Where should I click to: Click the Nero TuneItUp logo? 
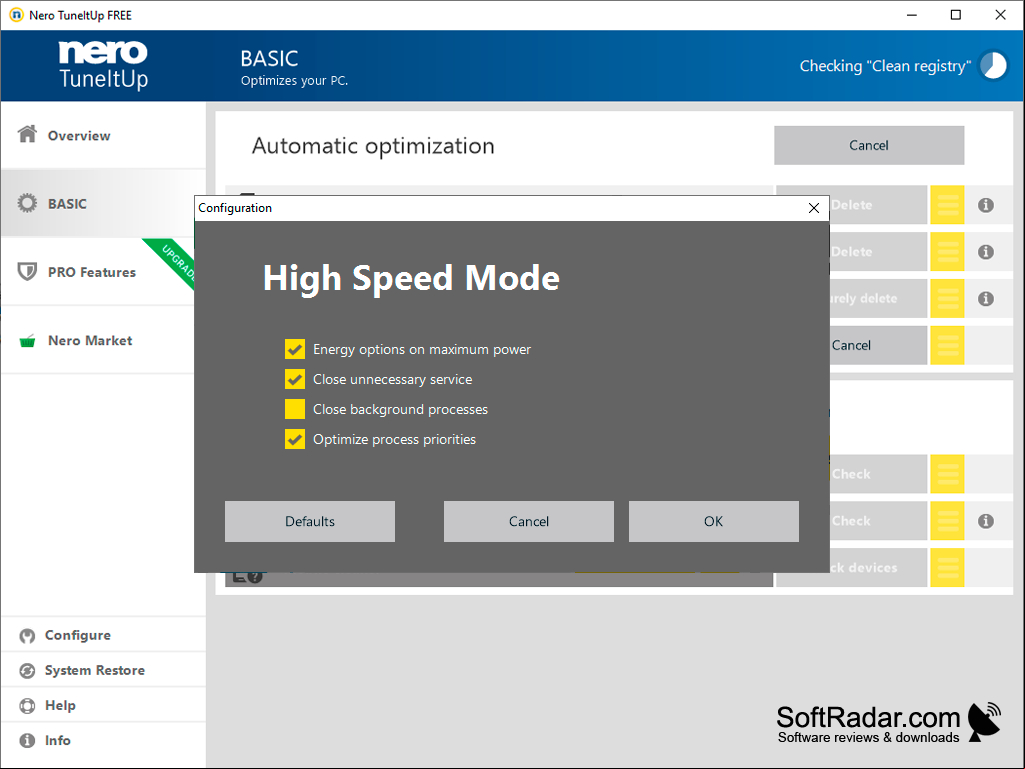103,64
